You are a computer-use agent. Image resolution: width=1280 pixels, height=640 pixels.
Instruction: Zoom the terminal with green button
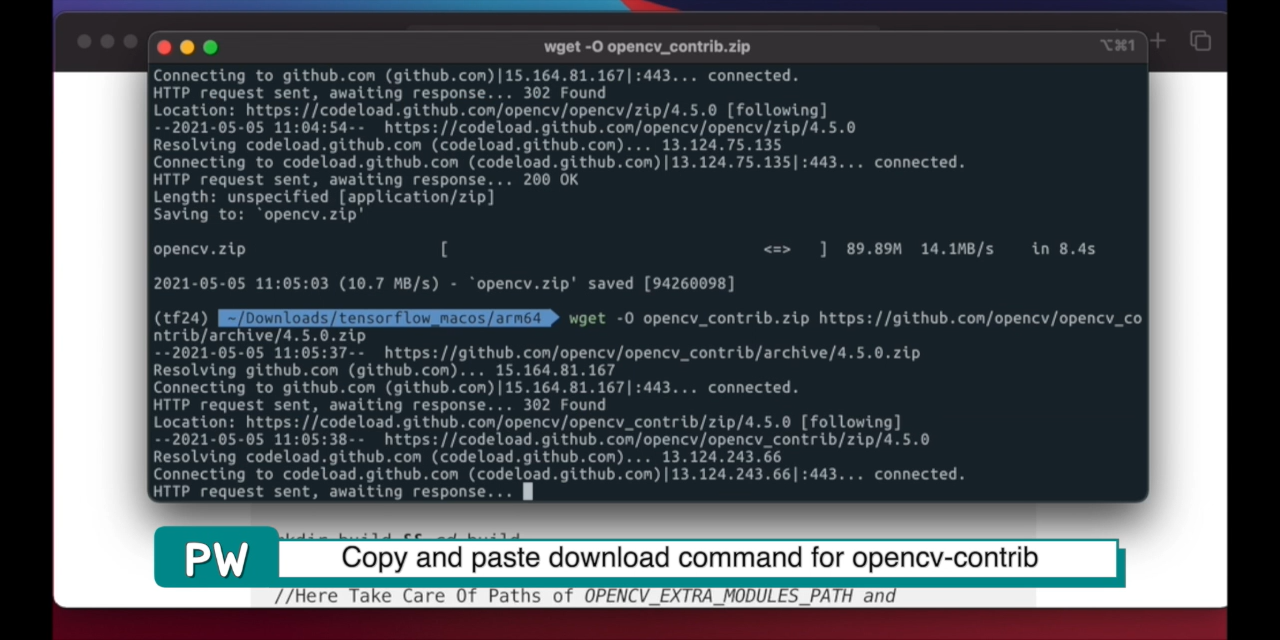[210, 47]
